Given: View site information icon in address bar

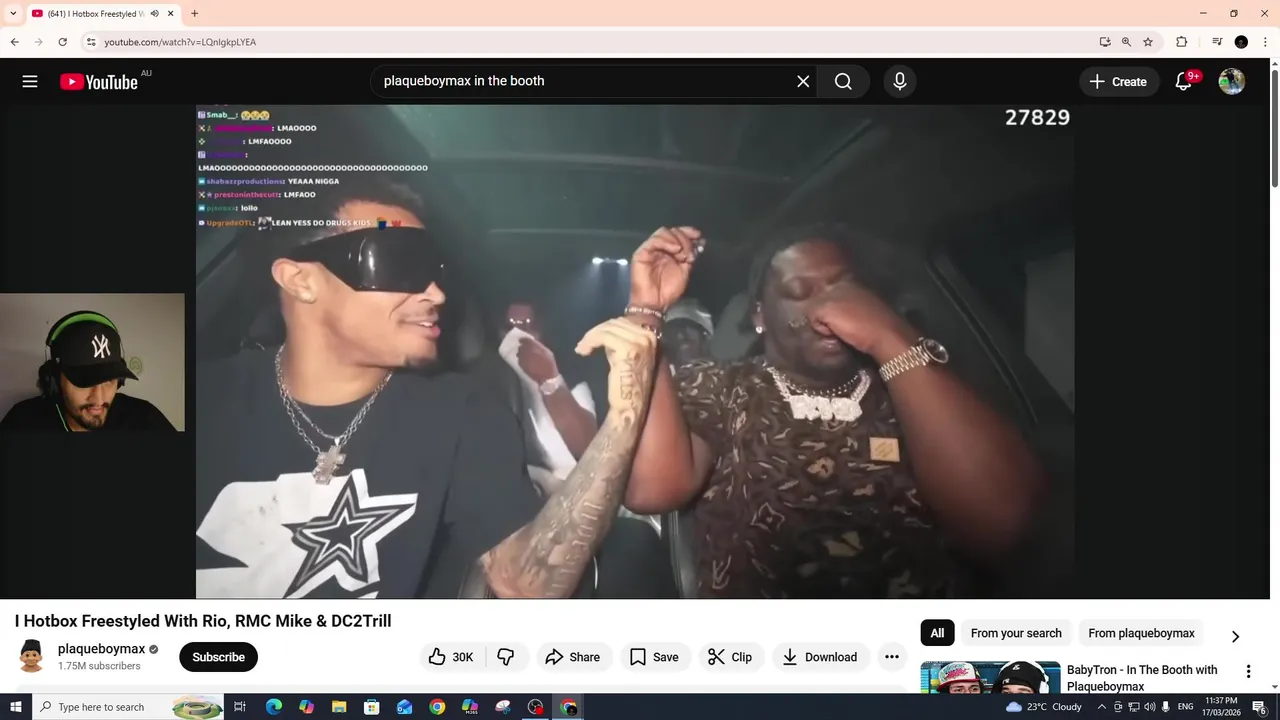Looking at the screenshot, I should (91, 42).
